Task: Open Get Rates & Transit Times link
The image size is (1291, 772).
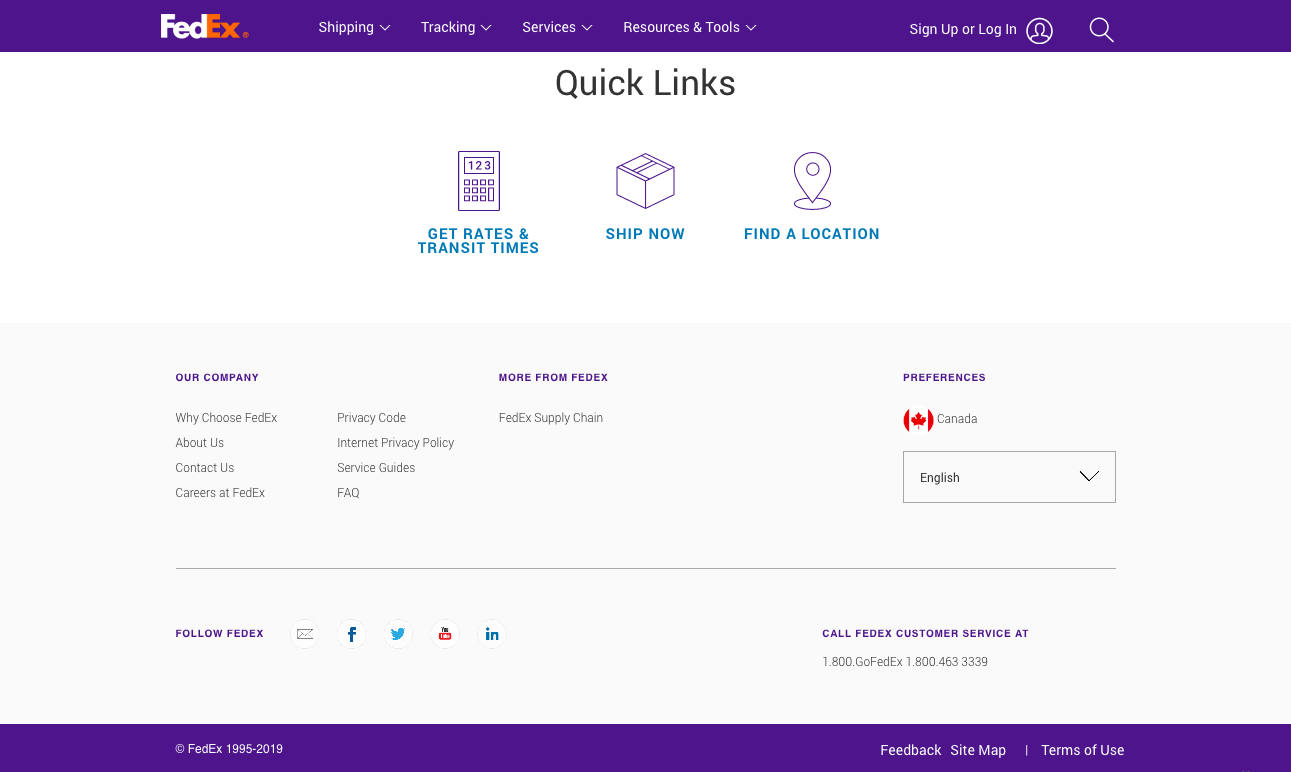Action: (x=478, y=241)
